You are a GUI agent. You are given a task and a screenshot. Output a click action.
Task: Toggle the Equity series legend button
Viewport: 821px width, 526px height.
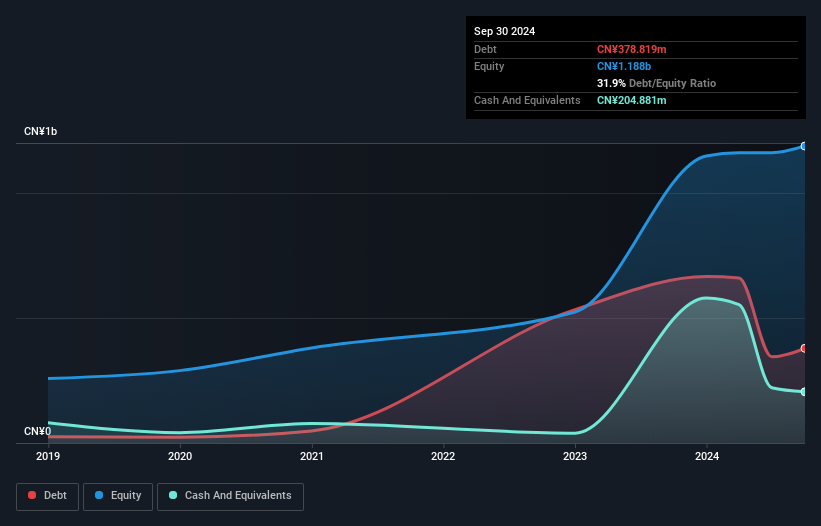[118, 496]
